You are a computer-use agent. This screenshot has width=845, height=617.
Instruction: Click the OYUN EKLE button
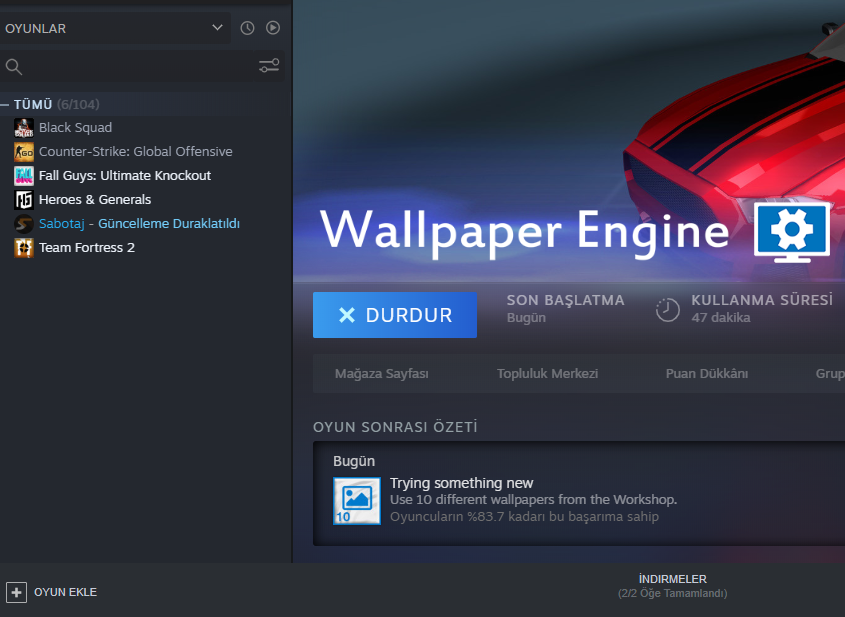click(x=51, y=592)
